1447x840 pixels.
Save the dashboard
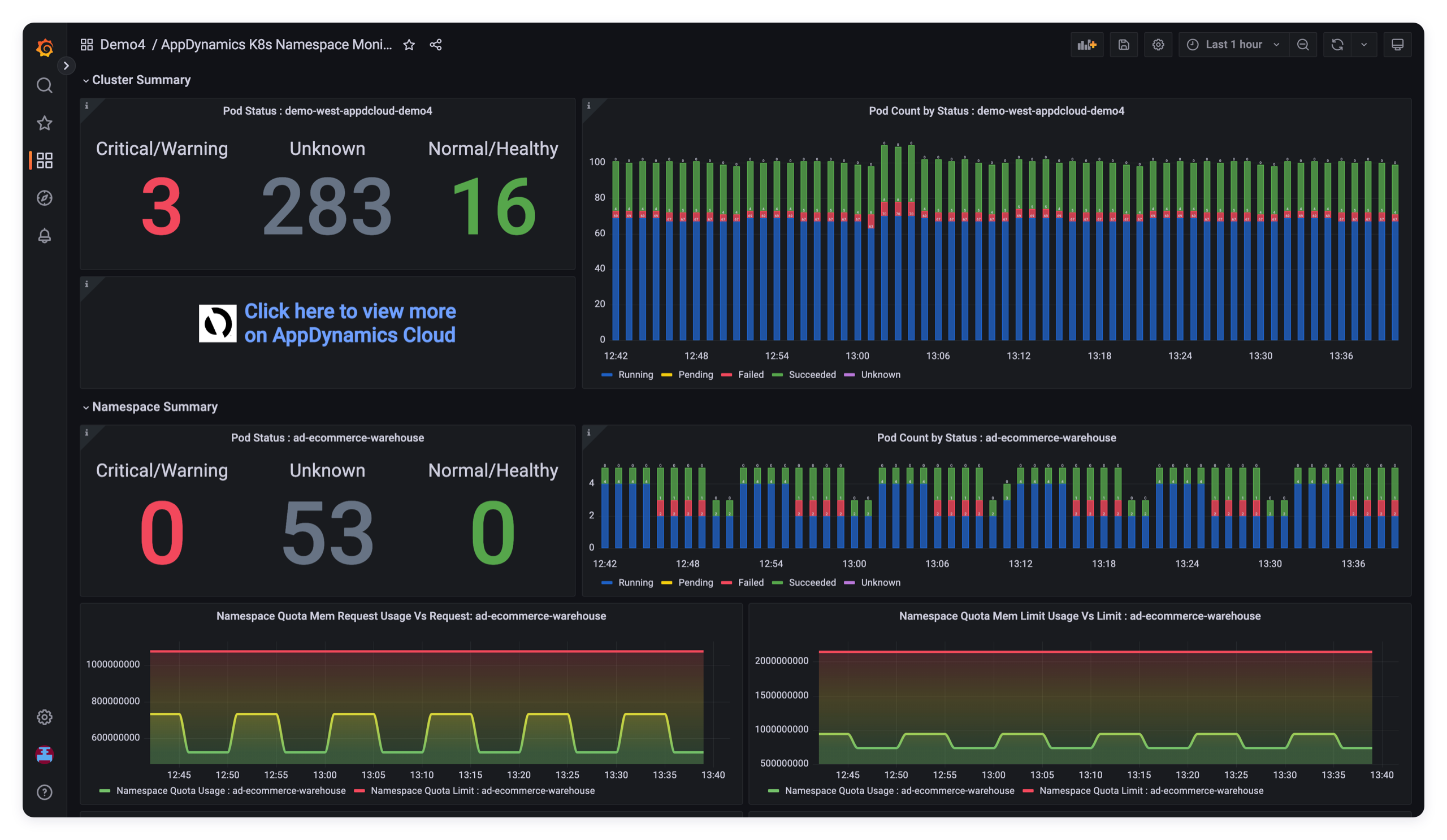1124,44
